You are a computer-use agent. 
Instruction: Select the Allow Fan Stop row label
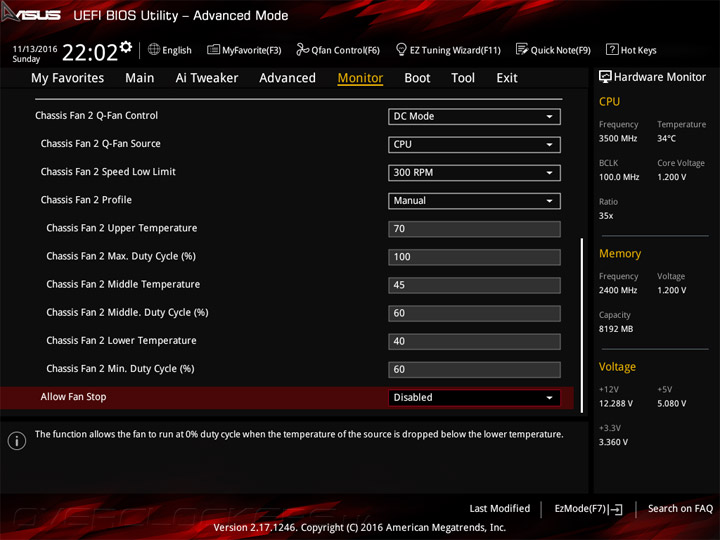pyautogui.click(x=73, y=397)
